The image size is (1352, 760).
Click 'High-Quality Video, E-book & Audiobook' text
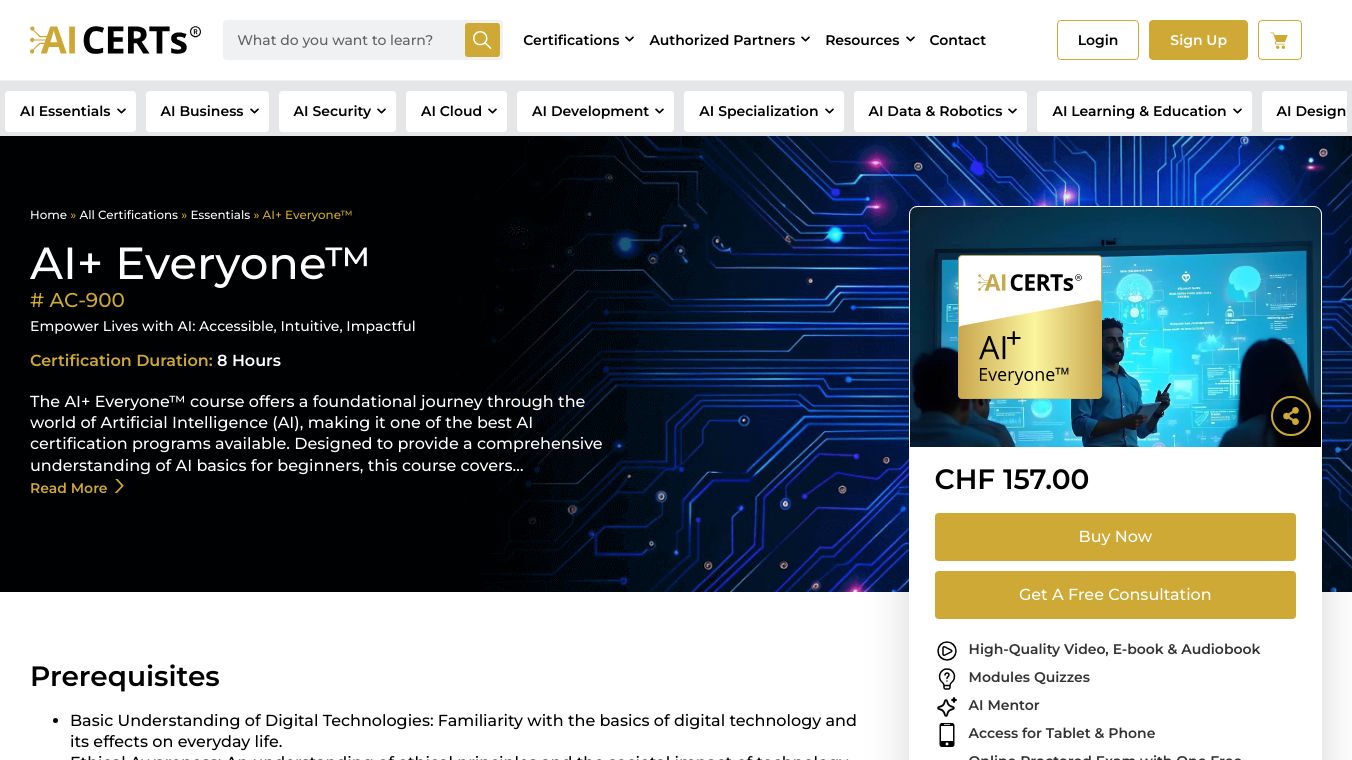click(x=1114, y=650)
